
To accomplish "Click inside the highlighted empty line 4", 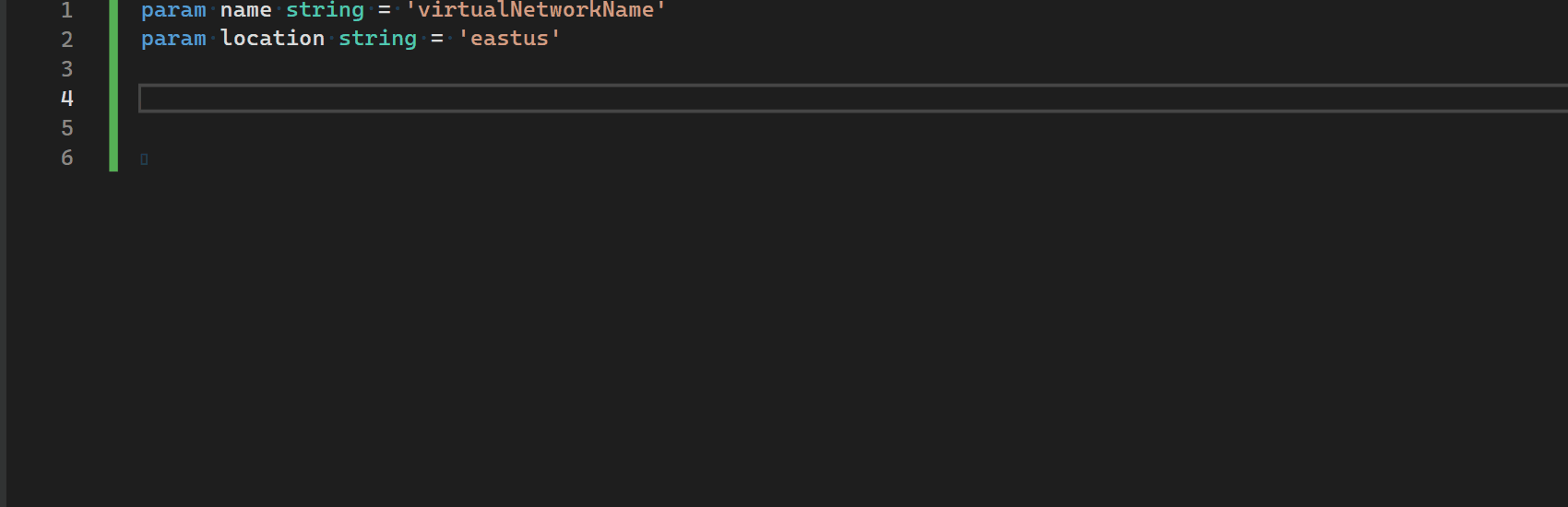I will point(738,99).
